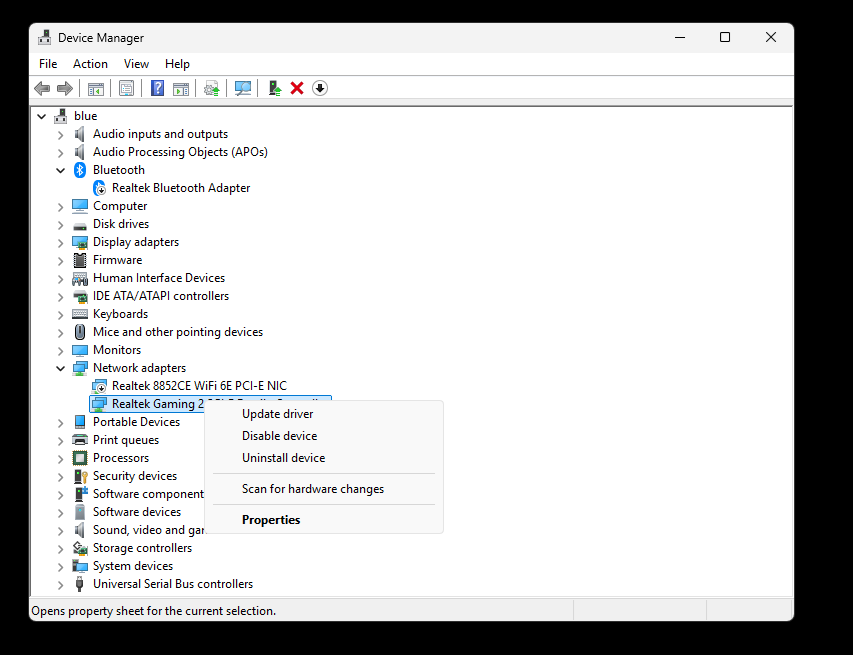
Task: Choose Update driver from context menu
Action: [x=324, y=414]
